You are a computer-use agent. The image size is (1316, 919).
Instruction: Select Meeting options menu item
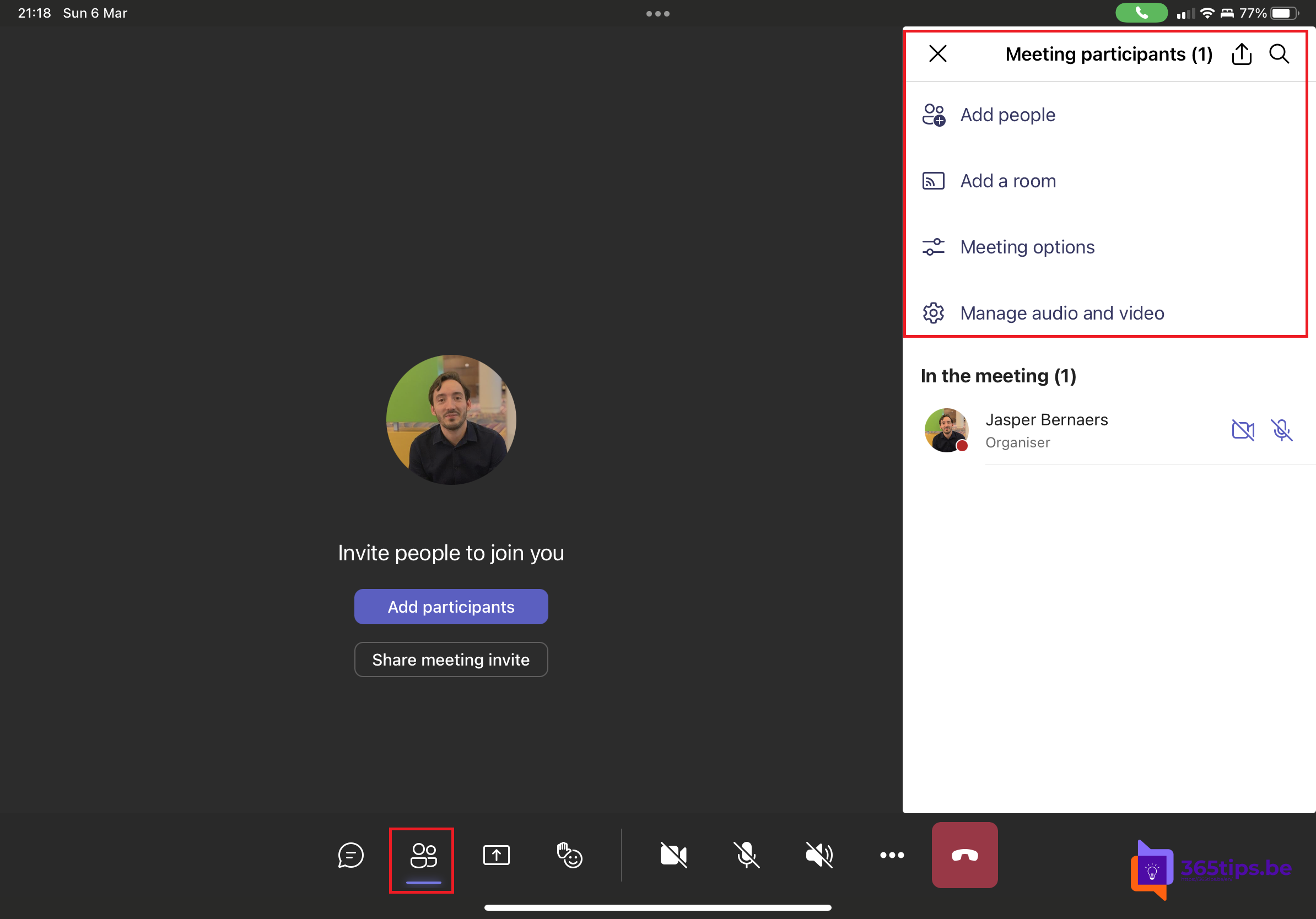click(x=1026, y=246)
